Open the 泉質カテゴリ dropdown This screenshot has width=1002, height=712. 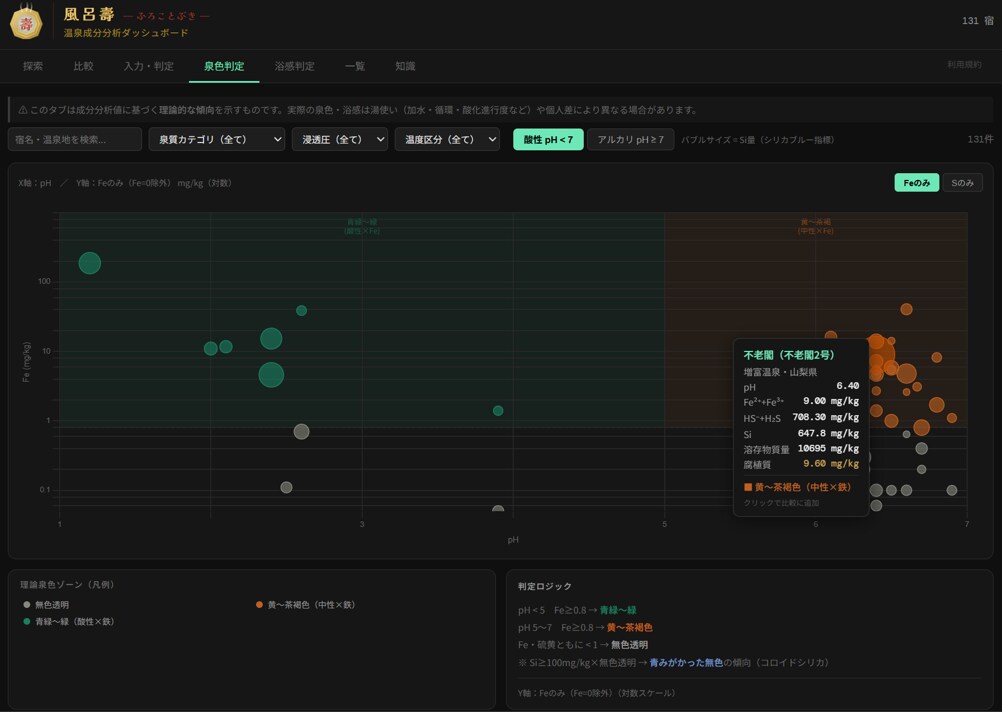[217, 139]
